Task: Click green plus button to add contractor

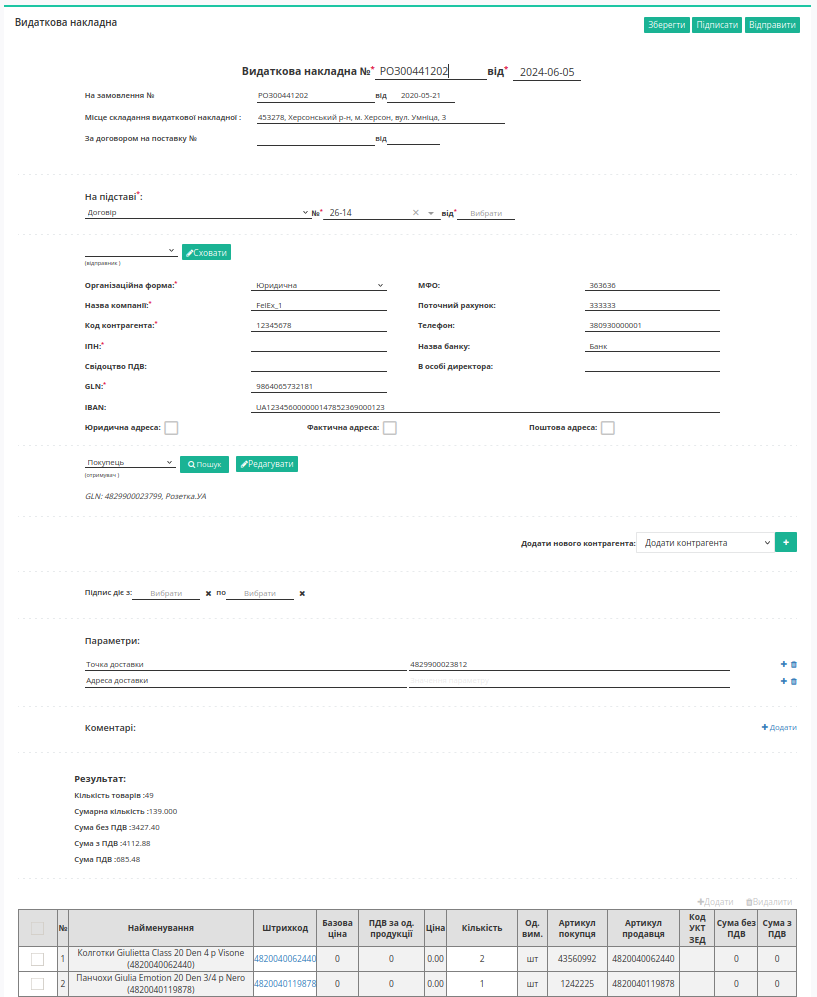Action: [786, 542]
